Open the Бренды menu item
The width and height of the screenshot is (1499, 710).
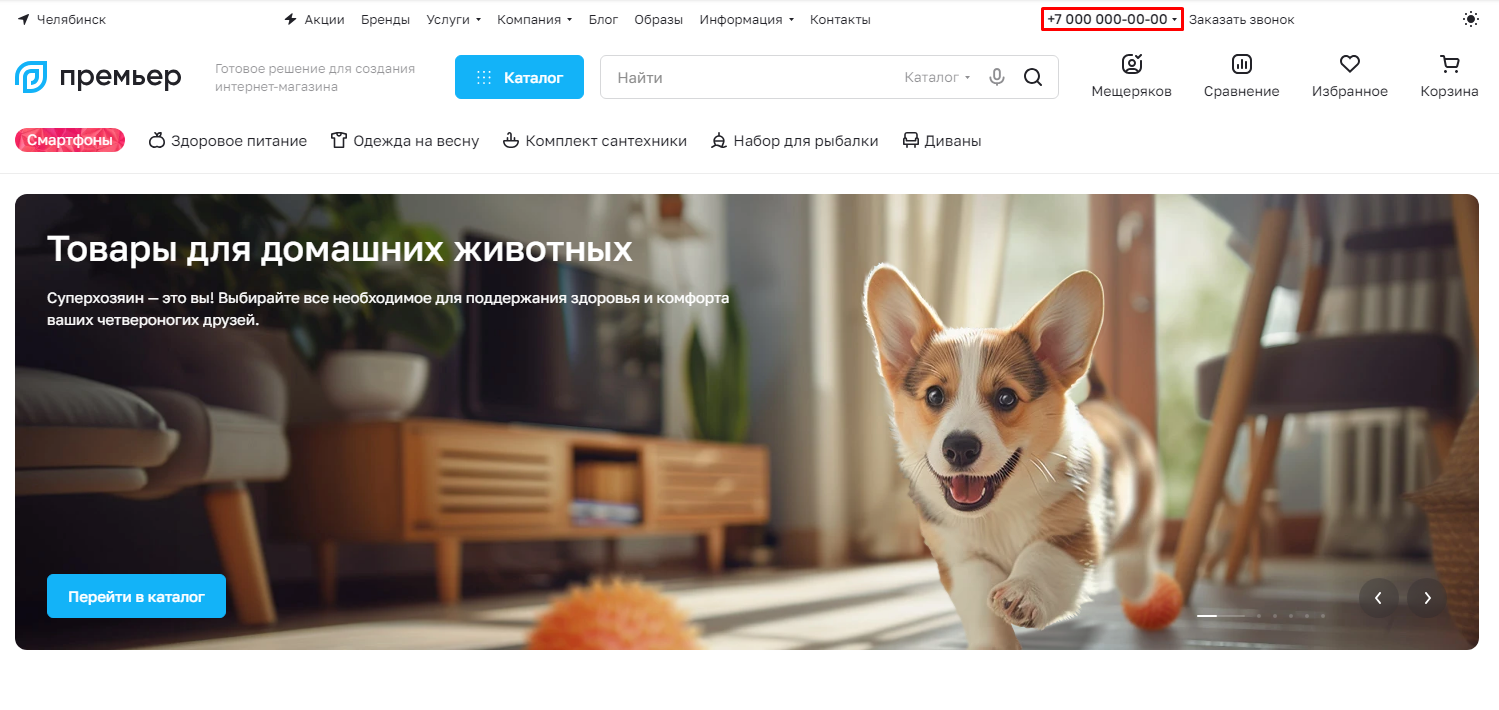[x=385, y=20]
